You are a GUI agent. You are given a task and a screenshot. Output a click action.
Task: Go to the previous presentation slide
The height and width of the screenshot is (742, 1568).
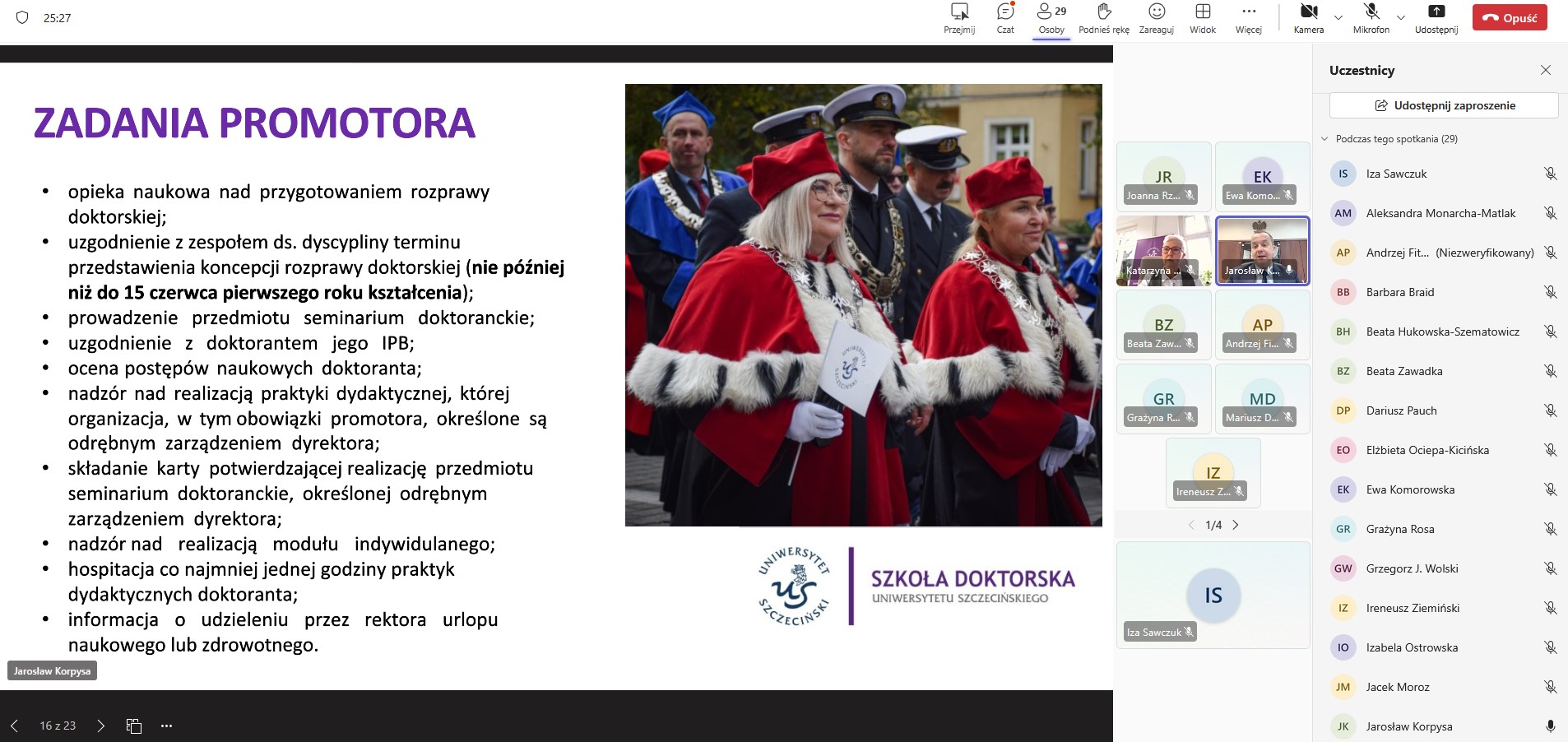(14, 726)
